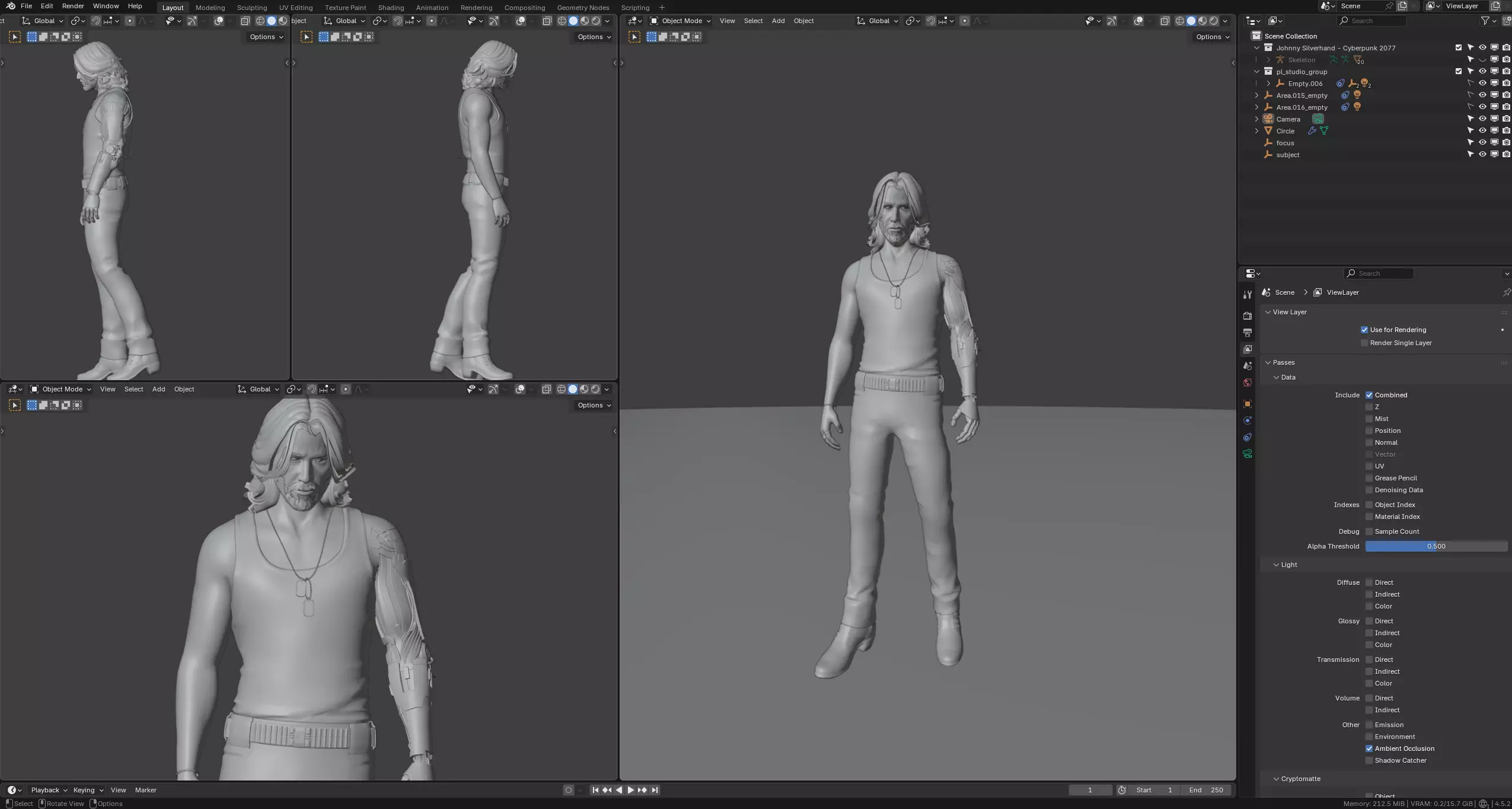Jump to the timeline start frame
This screenshot has height=809, width=1512.
tap(595, 790)
